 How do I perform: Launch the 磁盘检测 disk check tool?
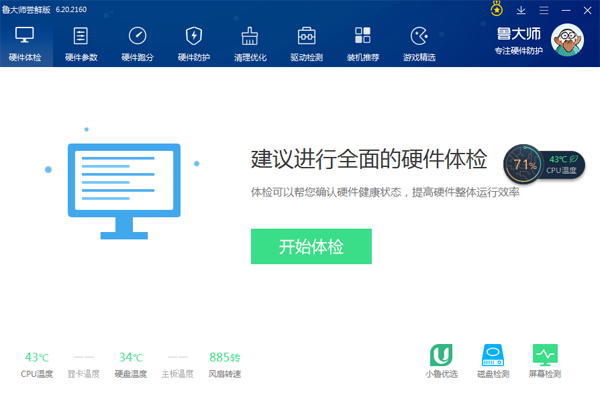click(493, 361)
